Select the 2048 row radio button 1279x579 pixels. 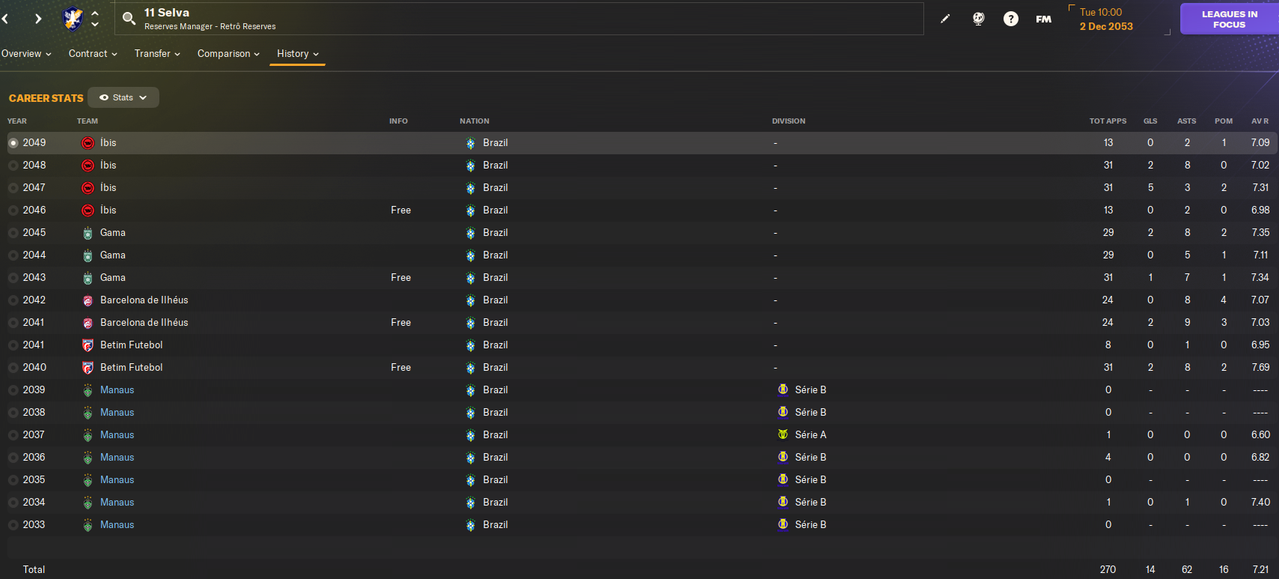pos(13,165)
